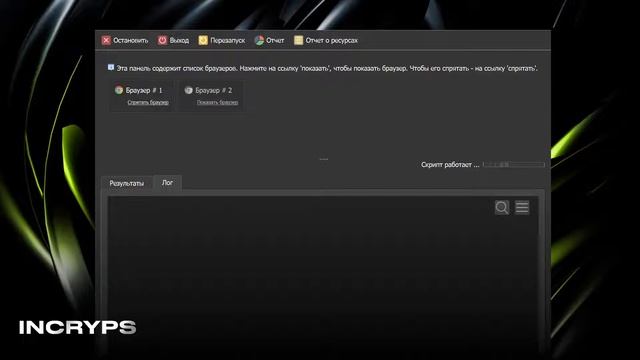Screen dimensions: 640x360
Task: Click the Браузер # 2 gray icon
Action: point(188,90)
